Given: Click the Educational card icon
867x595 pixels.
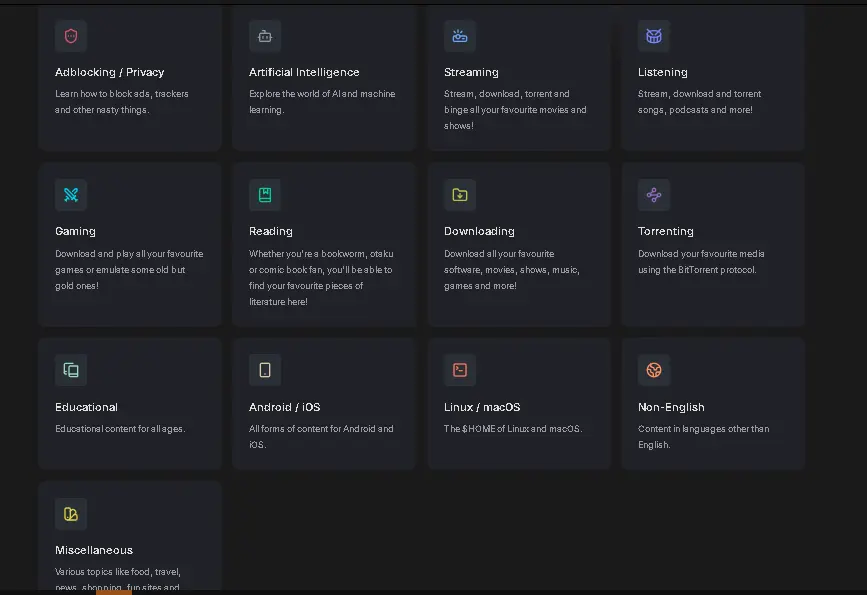Looking at the screenshot, I should 71,370.
